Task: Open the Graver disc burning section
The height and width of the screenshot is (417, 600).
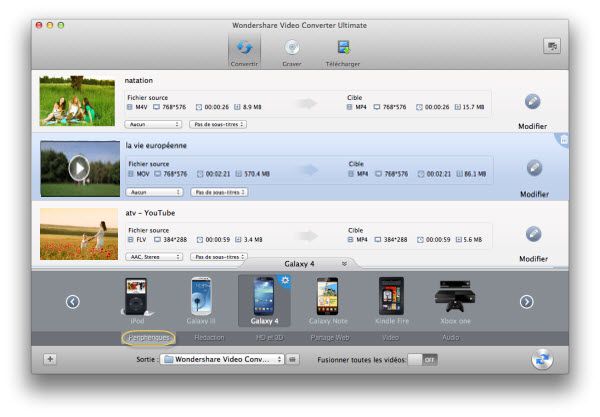Action: tap(292, 52)
